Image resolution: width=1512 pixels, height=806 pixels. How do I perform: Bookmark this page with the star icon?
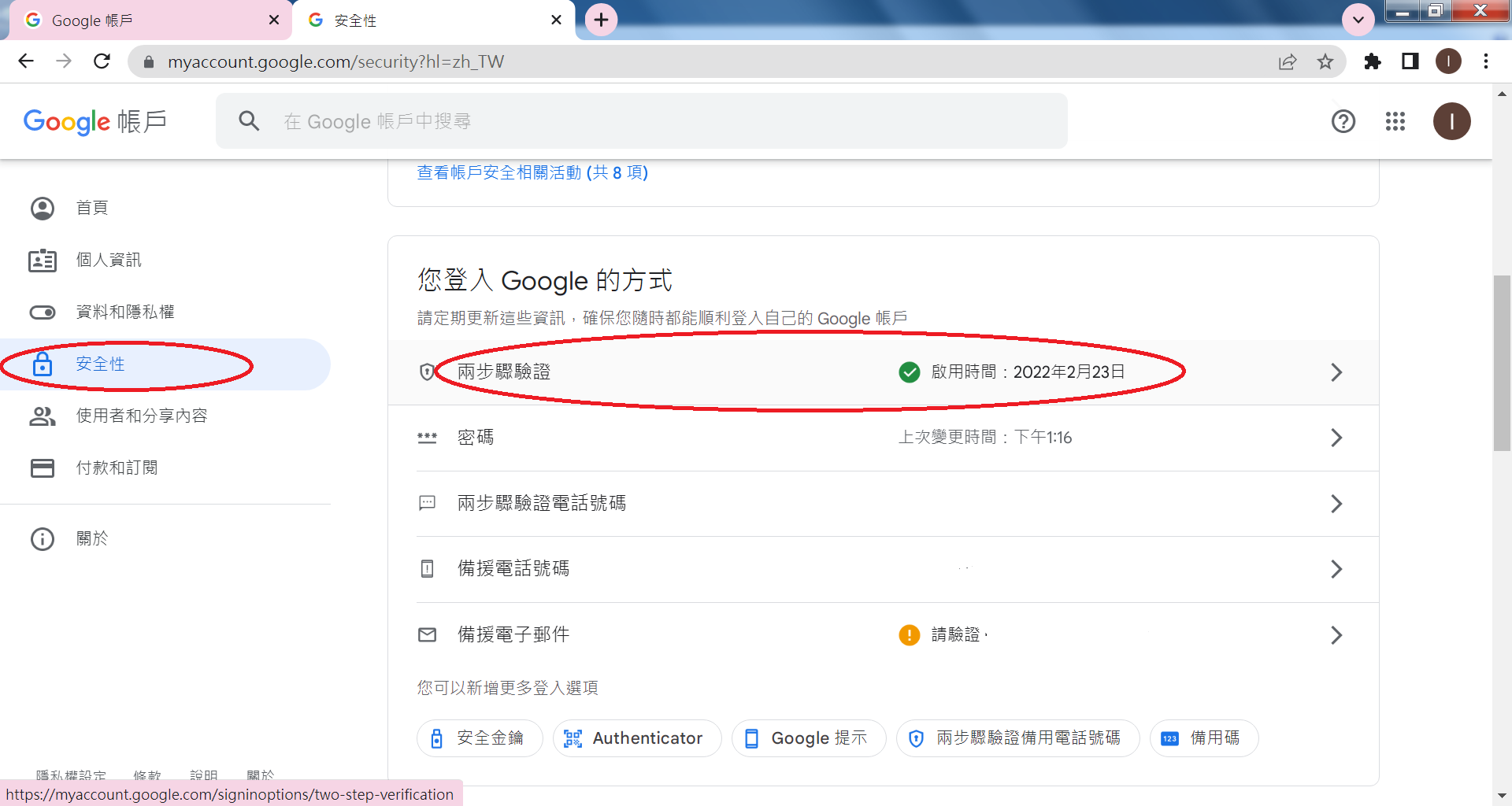click(1325, 61)
